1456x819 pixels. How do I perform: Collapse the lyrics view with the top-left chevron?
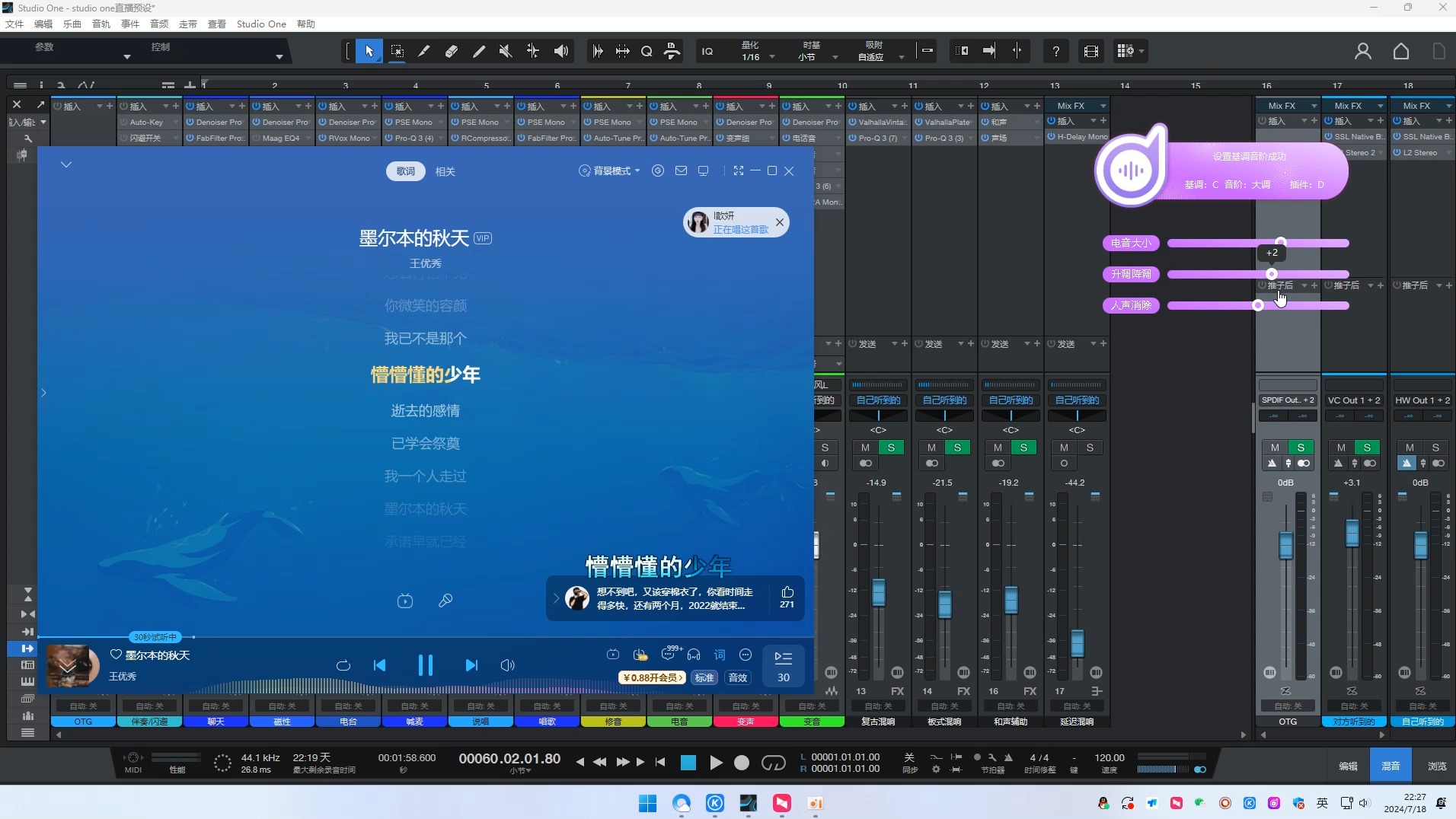tap(66, 164)
